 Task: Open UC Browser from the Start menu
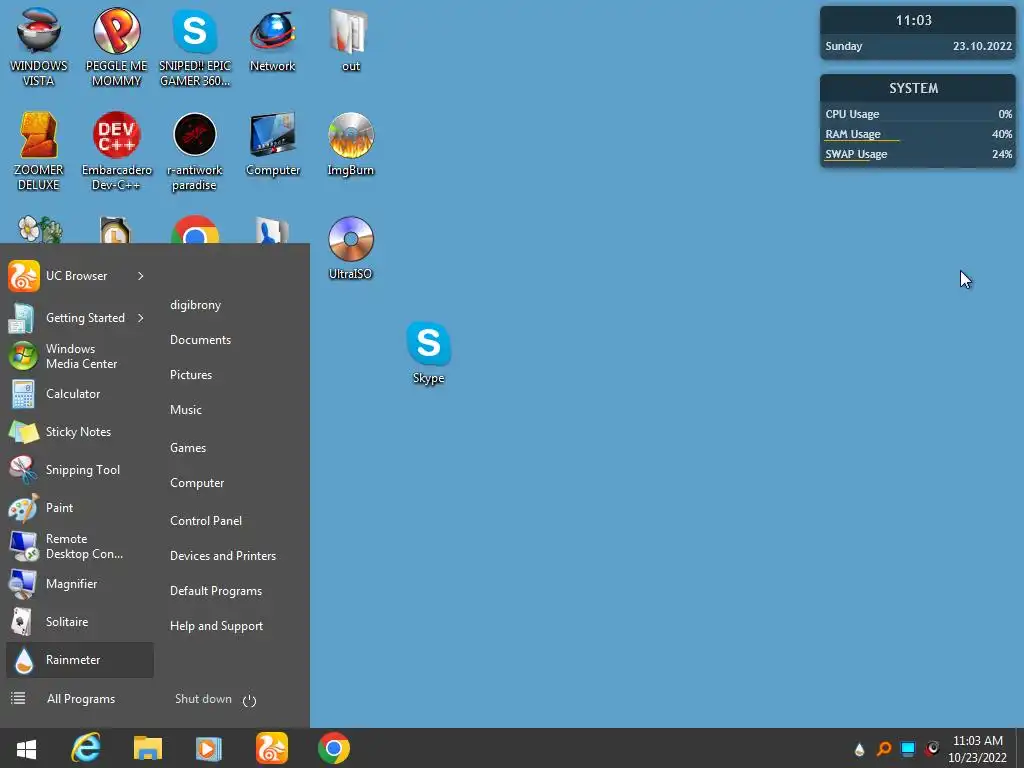pyautogui.click(x=80, y=276)
